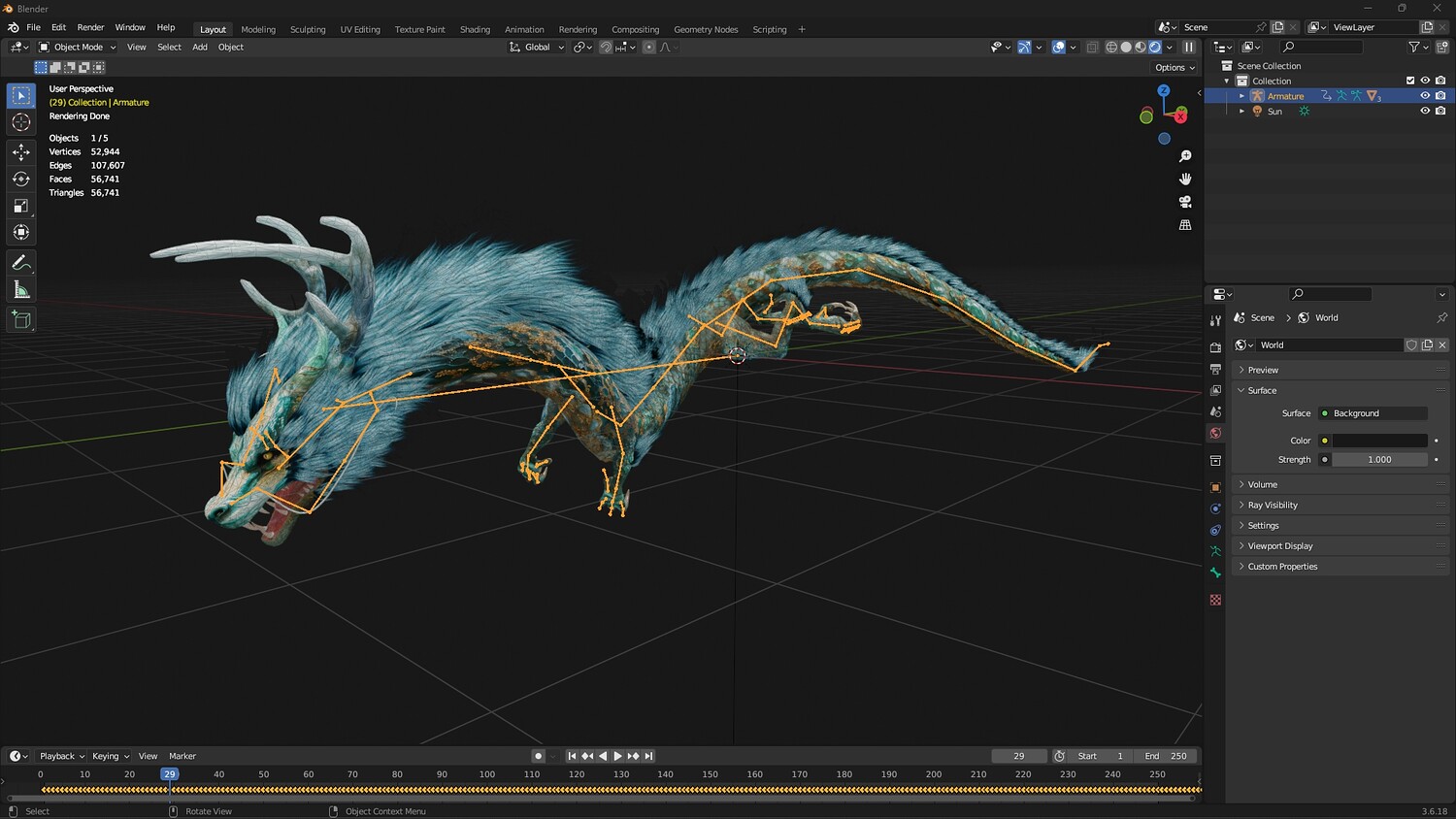The image size is (1456, 819).
Task: Open the Object Mode dropdown
Action: pos(78,47)
